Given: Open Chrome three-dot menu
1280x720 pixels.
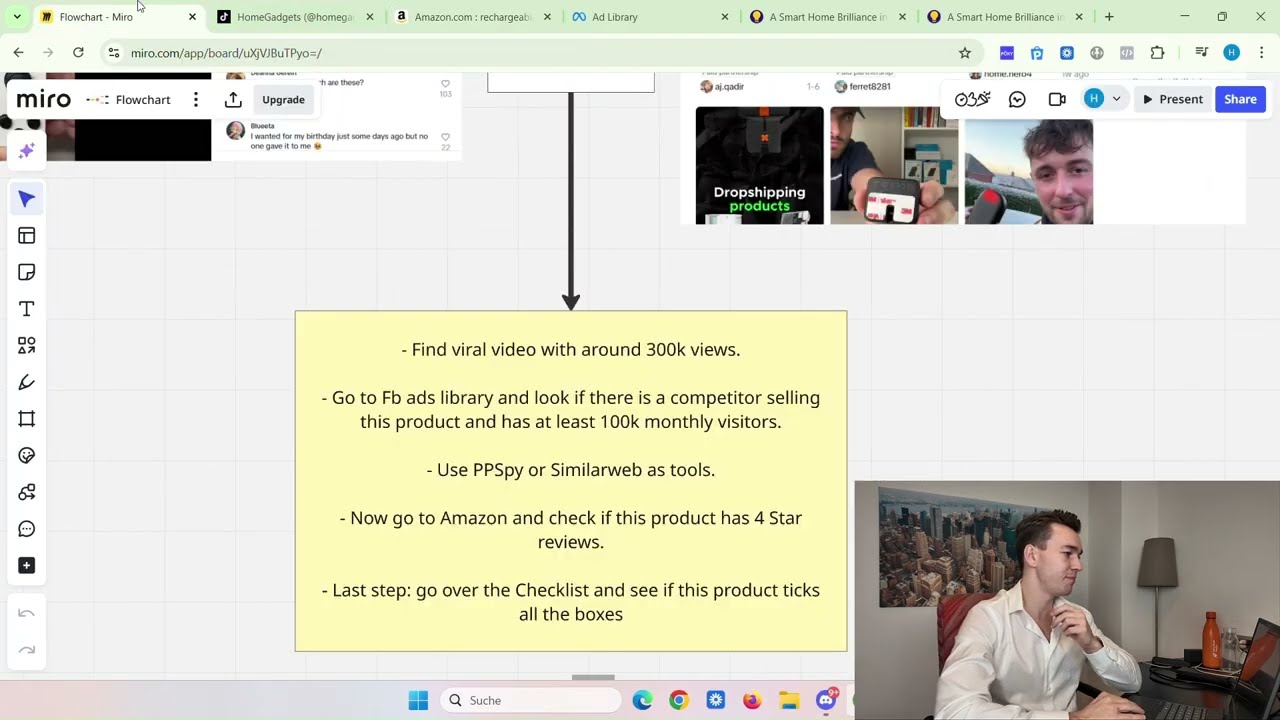Looking at the screenshot, I should coord(1261,53).
